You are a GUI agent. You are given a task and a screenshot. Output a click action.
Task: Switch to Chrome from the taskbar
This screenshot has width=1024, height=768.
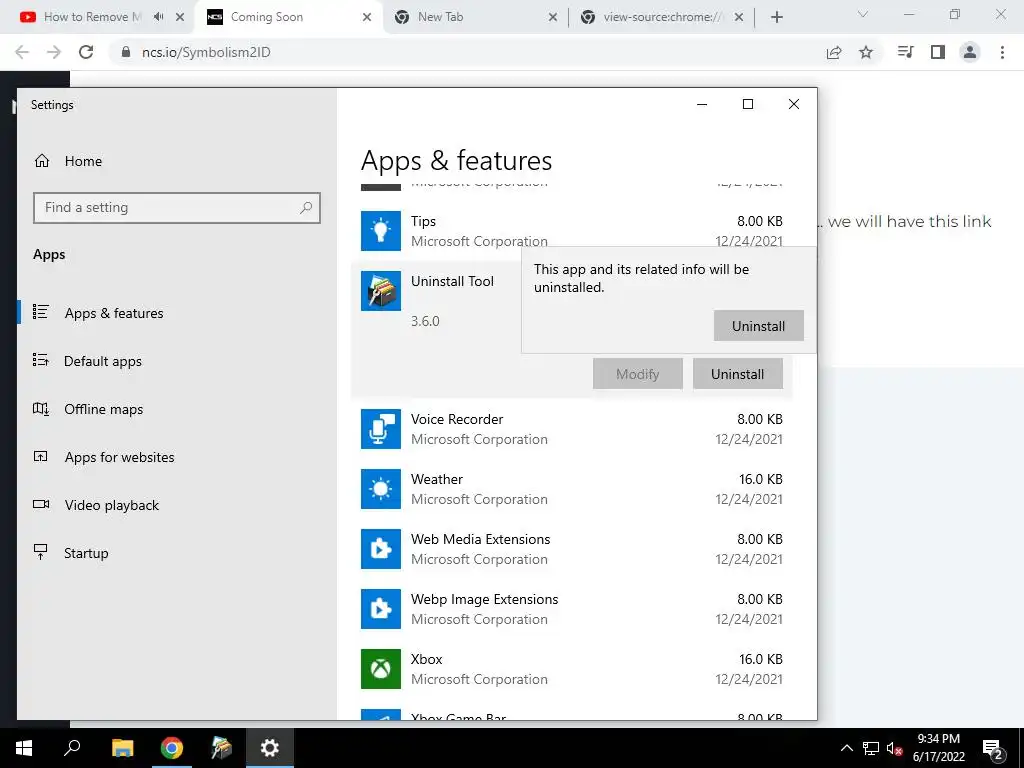tap(172, 748)
